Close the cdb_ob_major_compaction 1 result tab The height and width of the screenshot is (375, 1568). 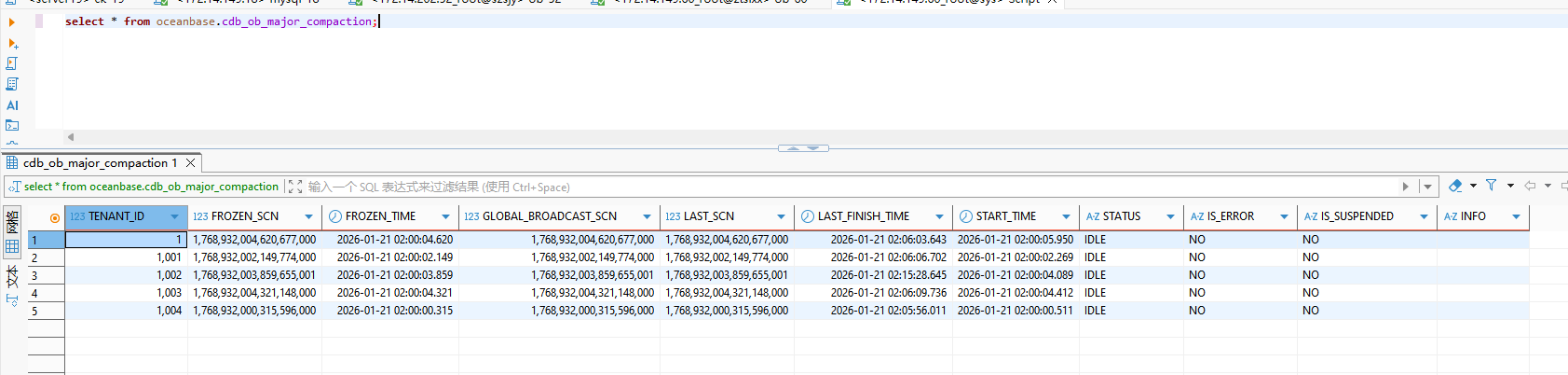tap(190, 162)
